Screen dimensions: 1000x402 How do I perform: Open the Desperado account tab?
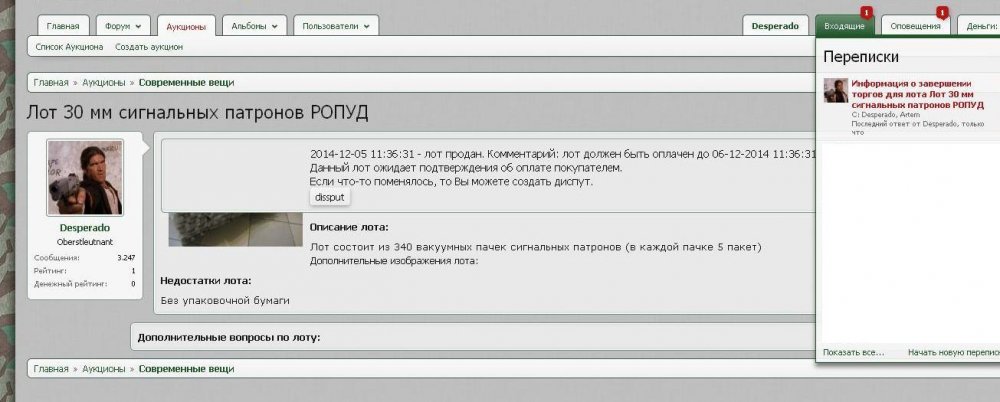point(775,26)
